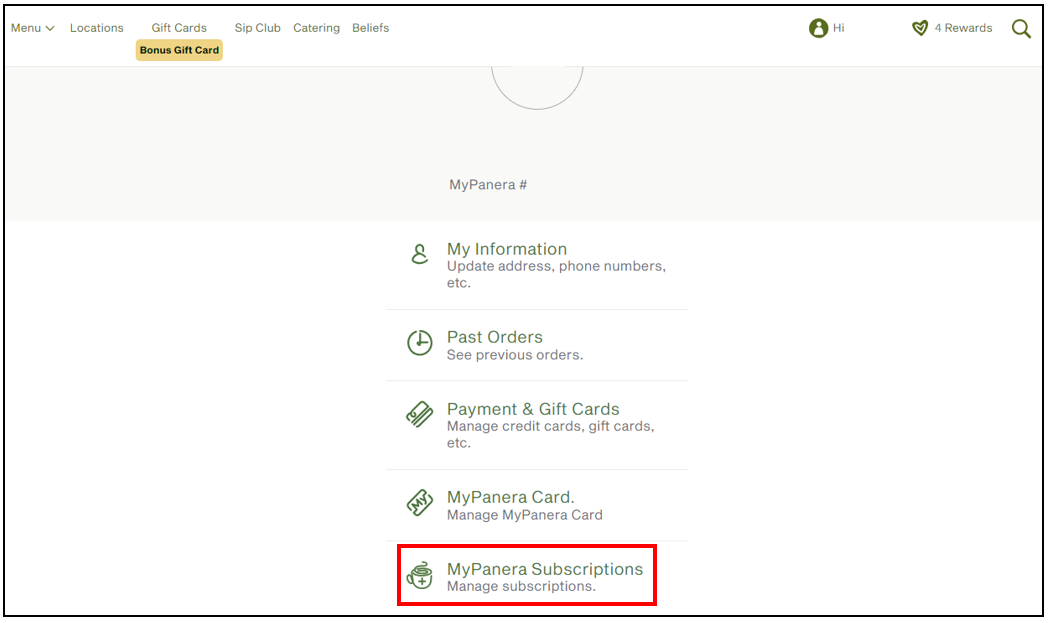Click the MyPanera Card ticket icon

click(420, 502)
